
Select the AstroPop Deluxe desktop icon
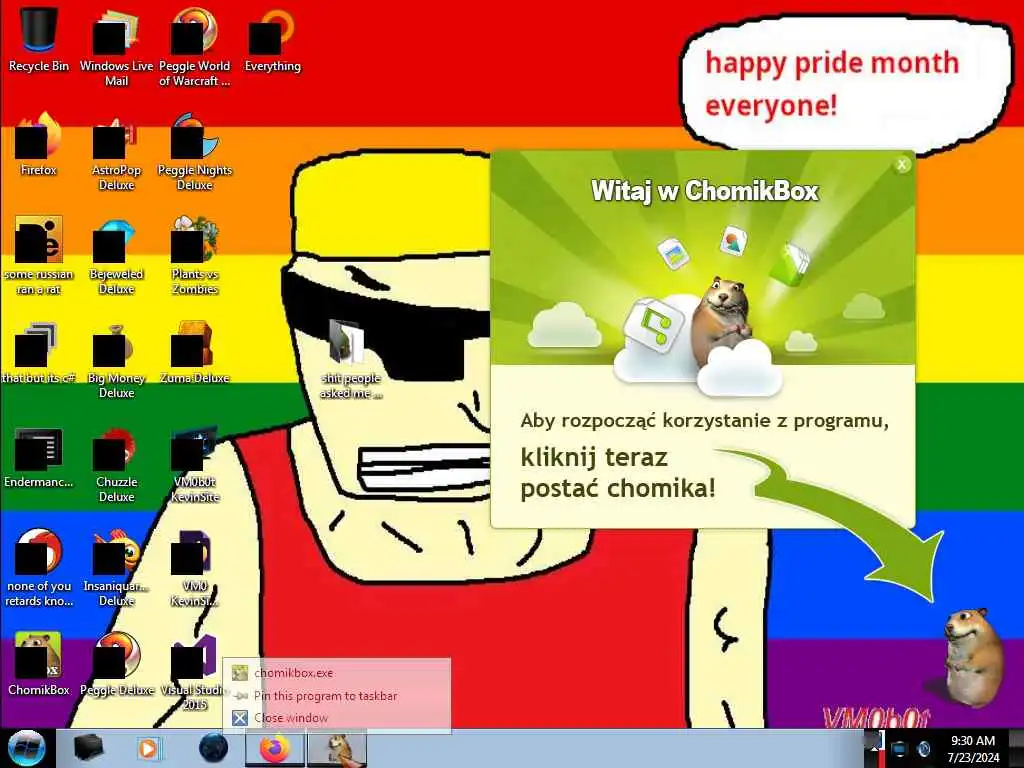tap(116, 152)
